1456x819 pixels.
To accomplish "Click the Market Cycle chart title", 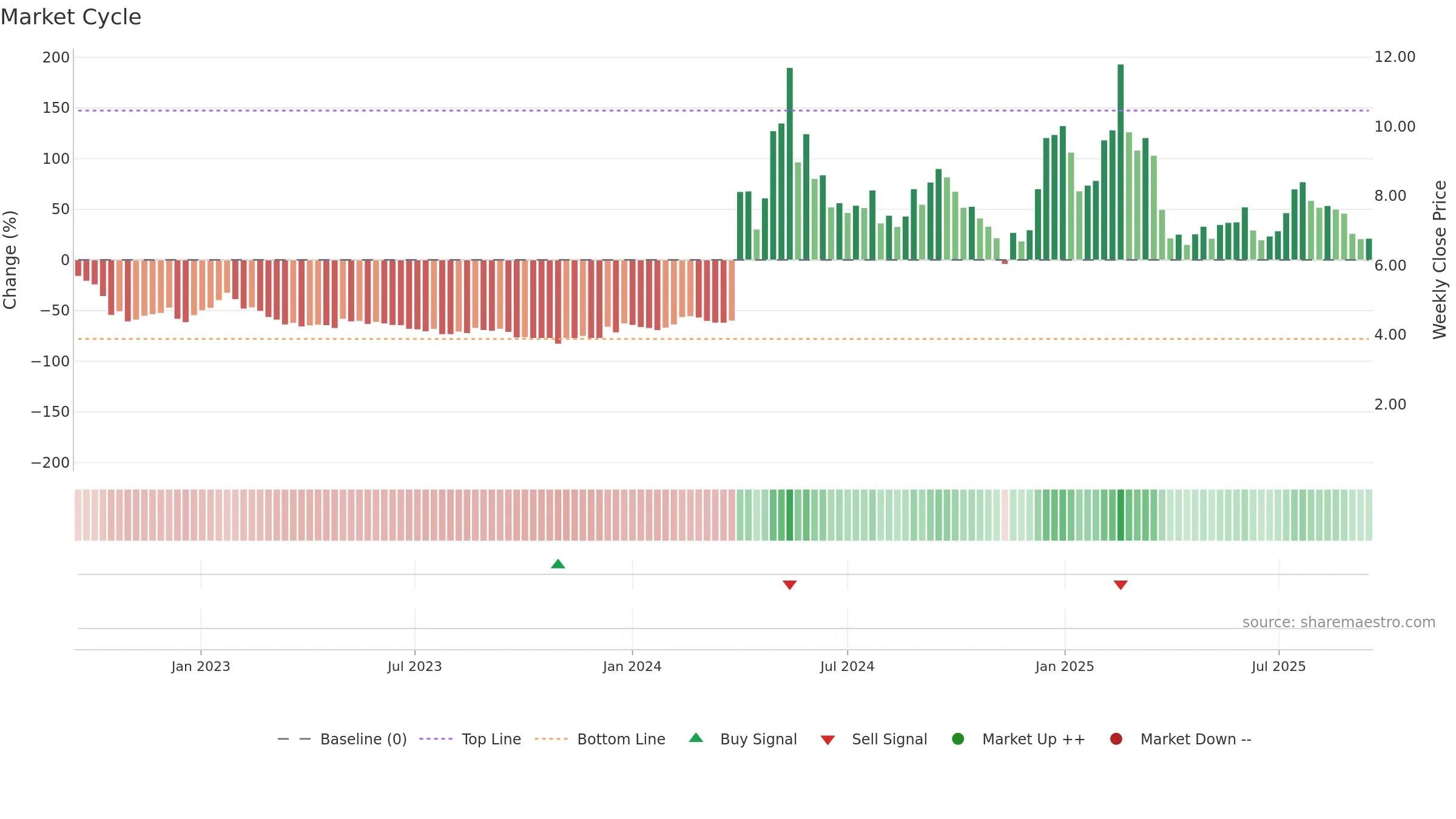I will tap(71, 17).
